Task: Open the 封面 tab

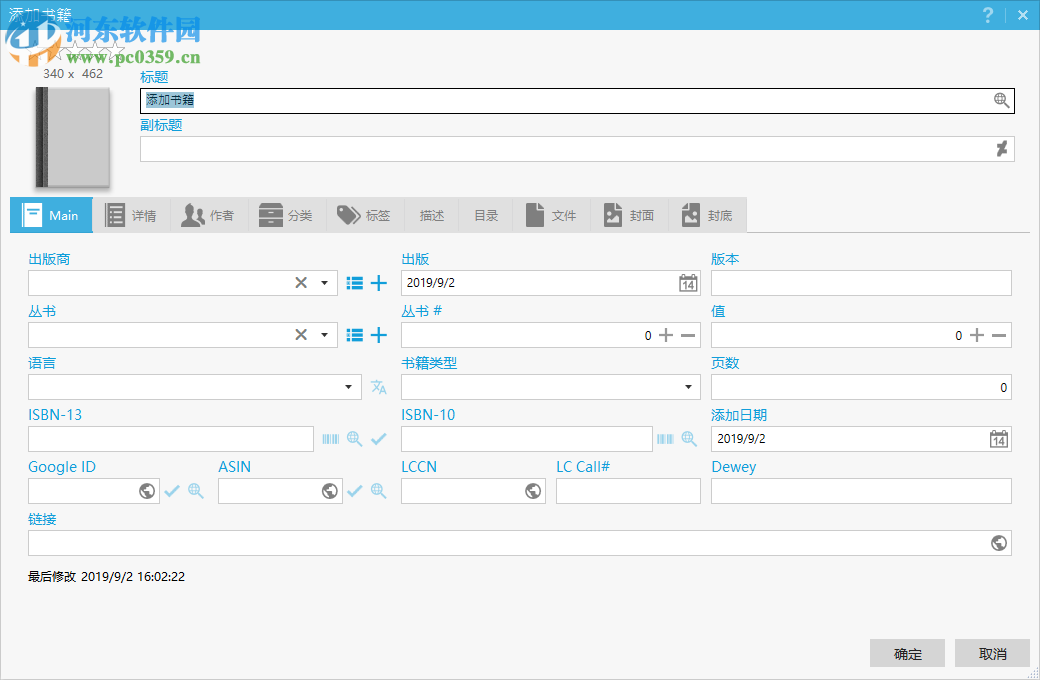Action: pyautogui.click(x=628, y=214)
